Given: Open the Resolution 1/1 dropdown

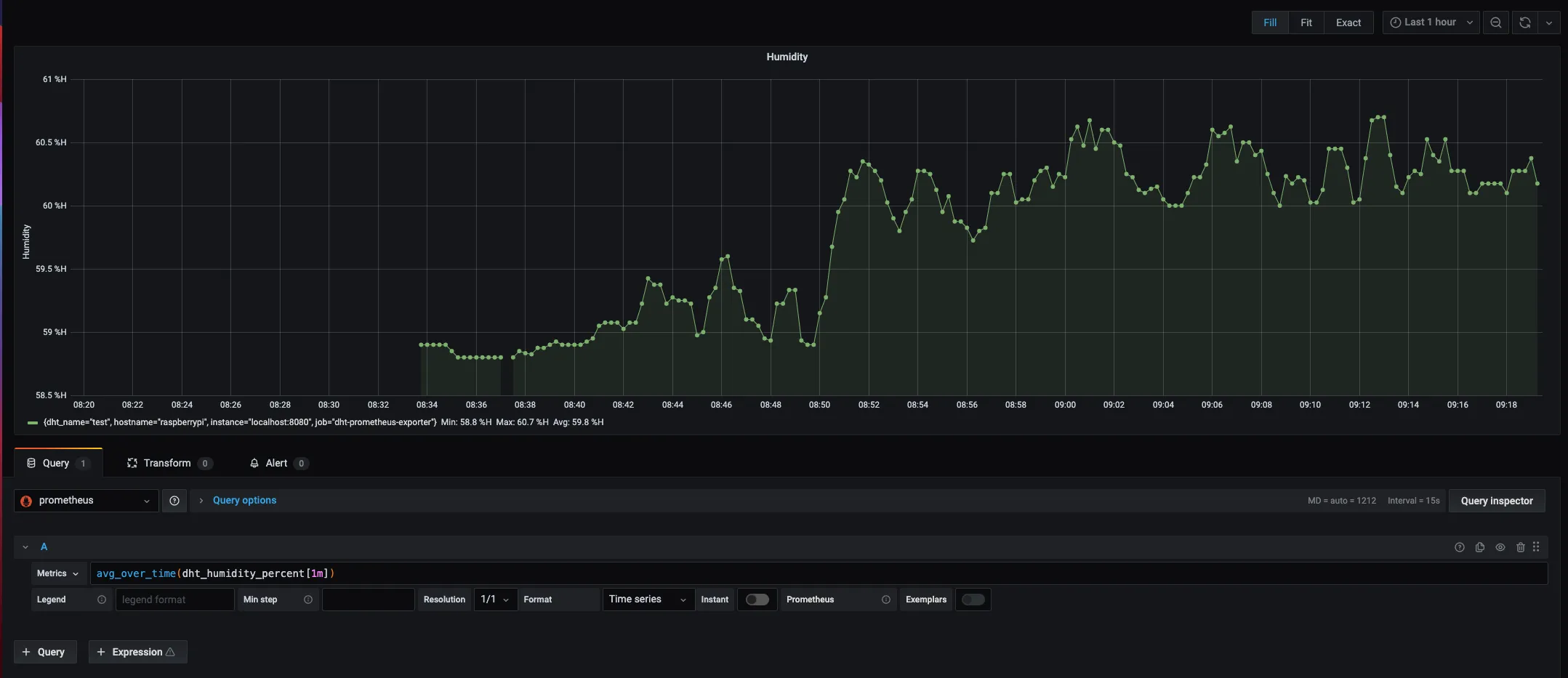Looking at the screenshot, I should click(496, 600).
